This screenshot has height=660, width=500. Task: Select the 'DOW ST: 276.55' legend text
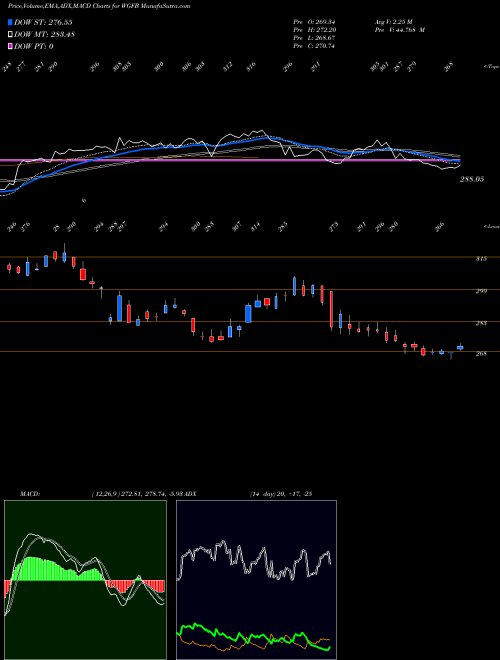point(43,22)
